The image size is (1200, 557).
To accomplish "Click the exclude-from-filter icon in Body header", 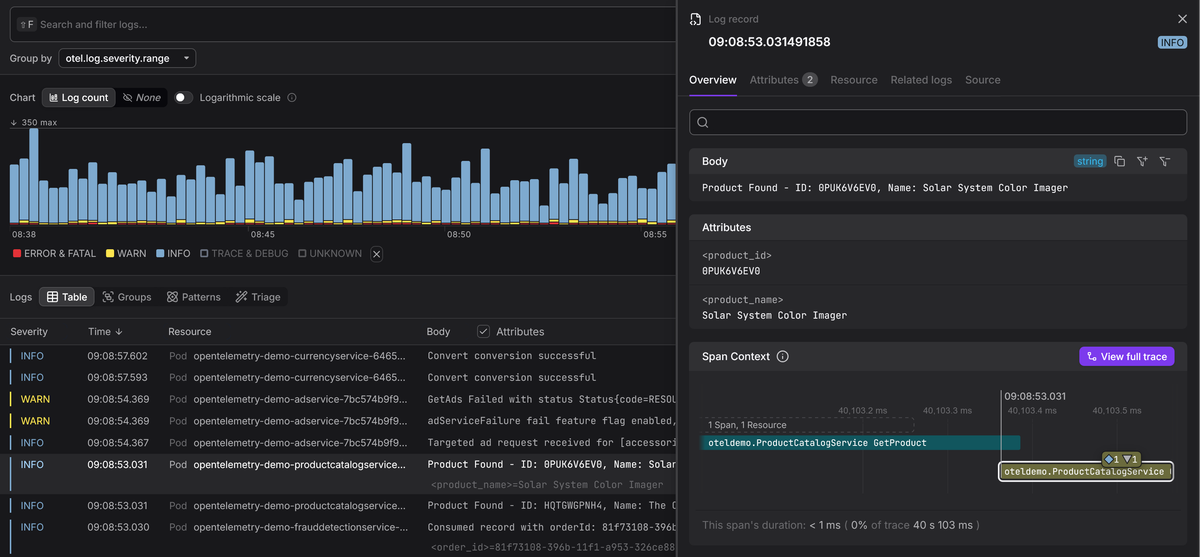I will (x=1165, y=161).
